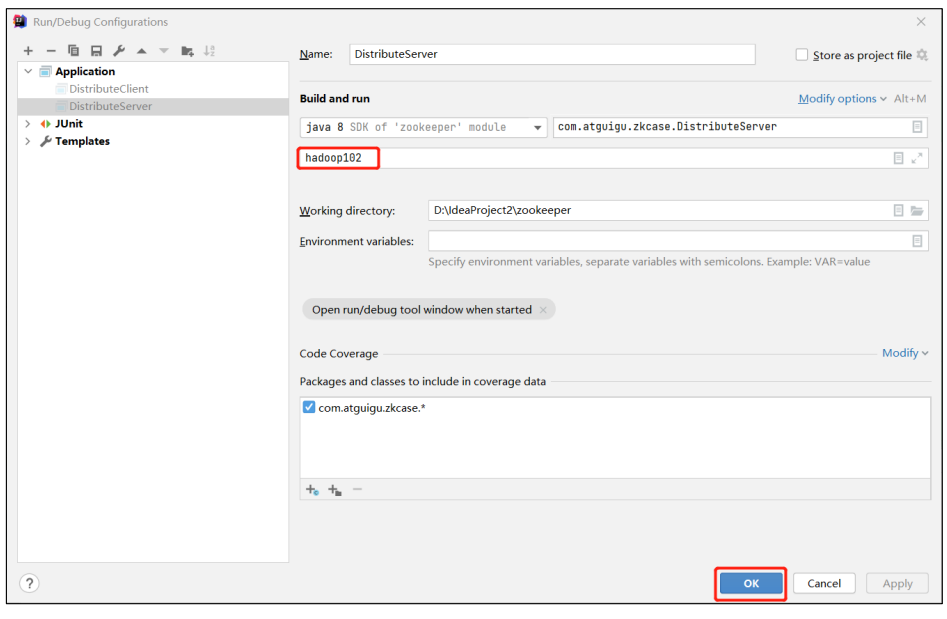
Task: Insert macro icon in Working directory field
Action: (898, 210)
